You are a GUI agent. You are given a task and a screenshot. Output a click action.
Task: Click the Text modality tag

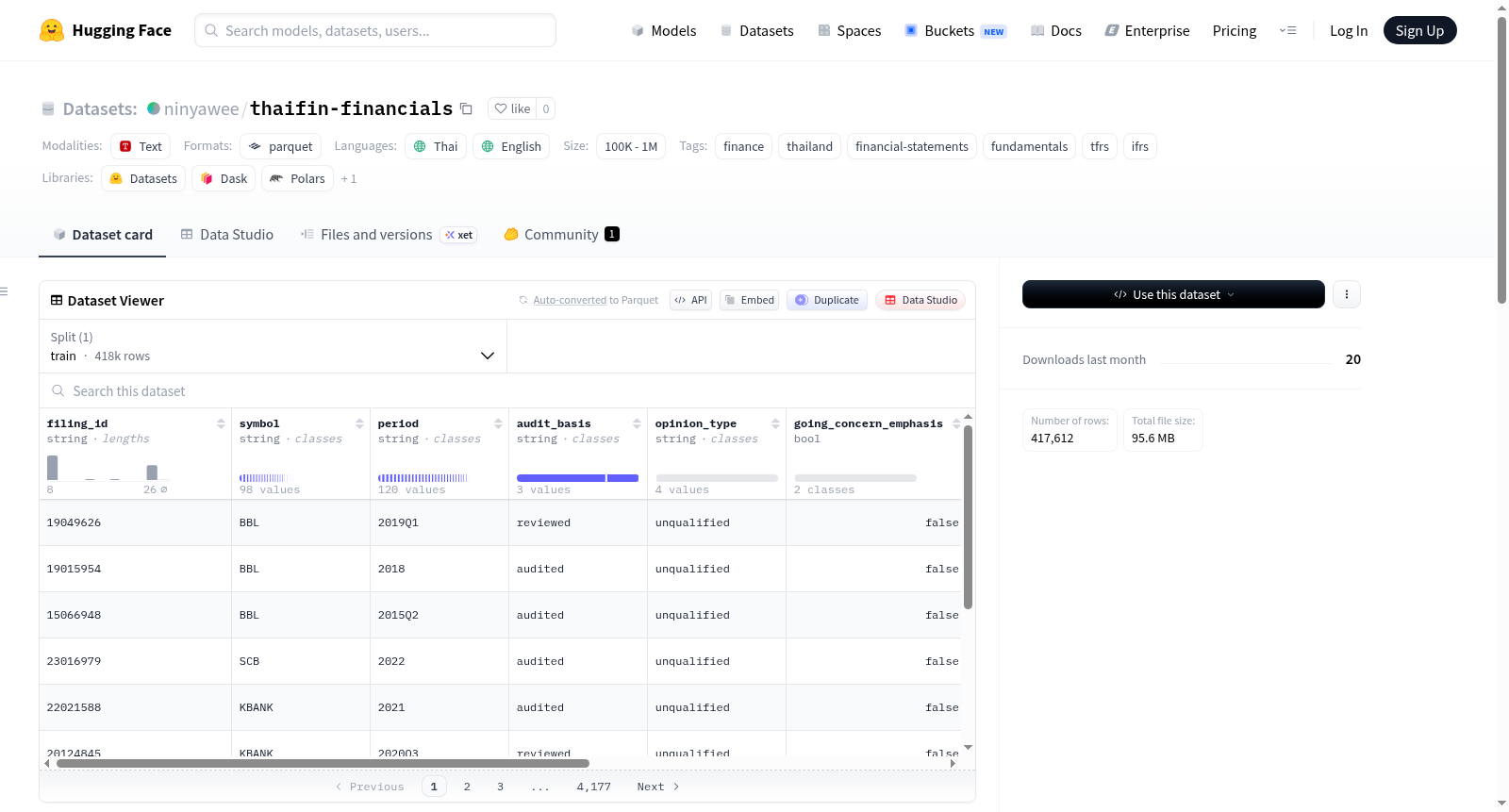(x=141, y=146)
